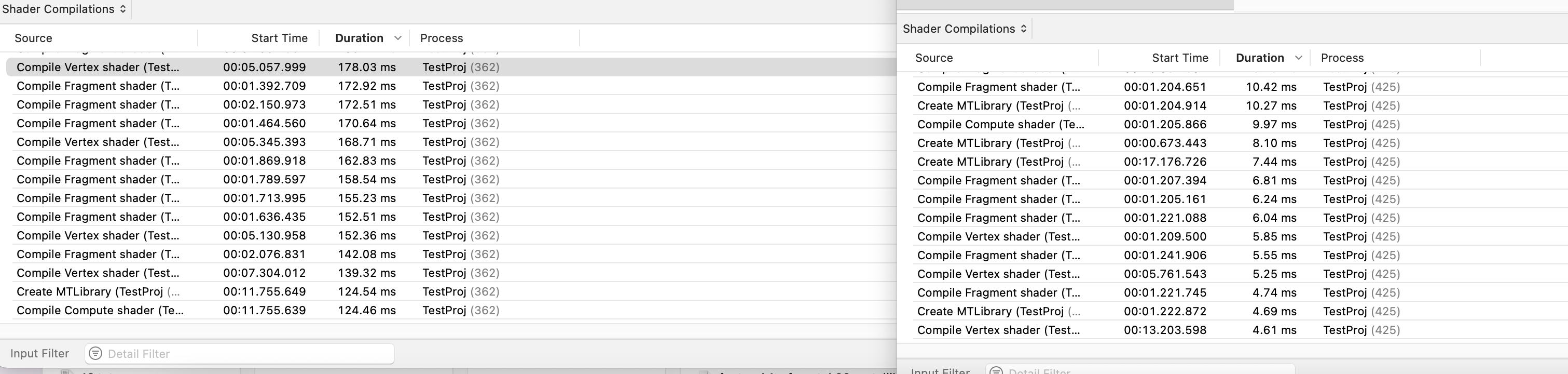Viewport: 1568px width, 374px height.
Task: Click Process column header in left table
Action: pyautogui.click(x=442, y=38)
